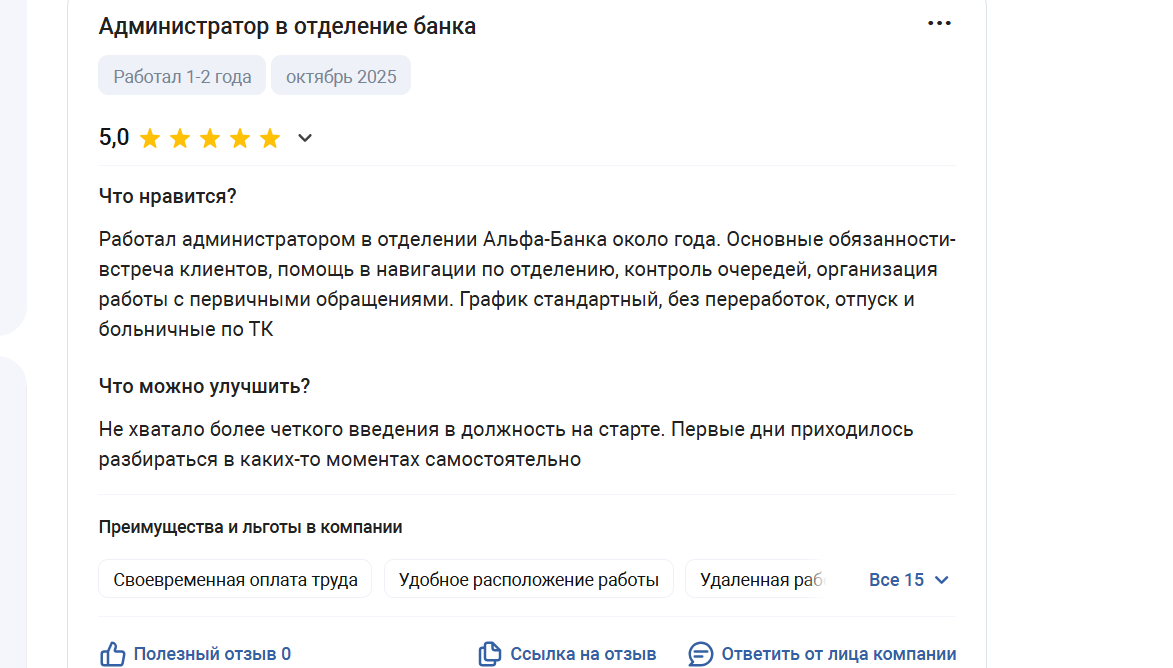
Task: Click the first rating star
Action: pyautogui.click(x=150, y=138)
